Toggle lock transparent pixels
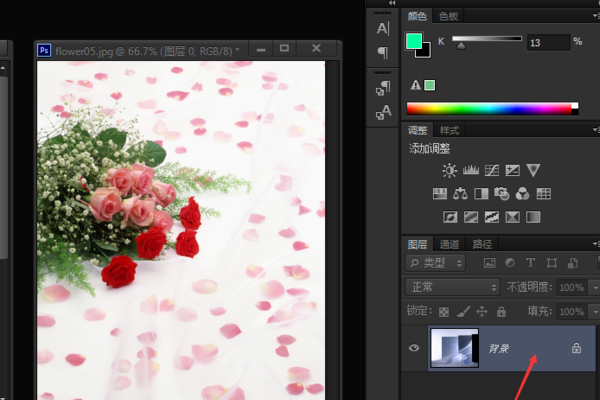The height and width of the screenshot is (400, 600). tap(444, 311)
